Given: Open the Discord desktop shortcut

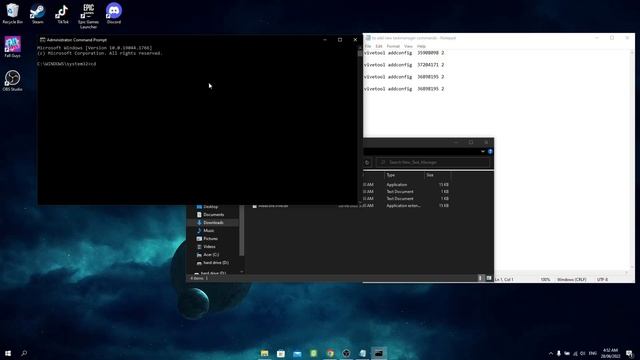Looking at the screenshot, I should click(x=114, y=13).
